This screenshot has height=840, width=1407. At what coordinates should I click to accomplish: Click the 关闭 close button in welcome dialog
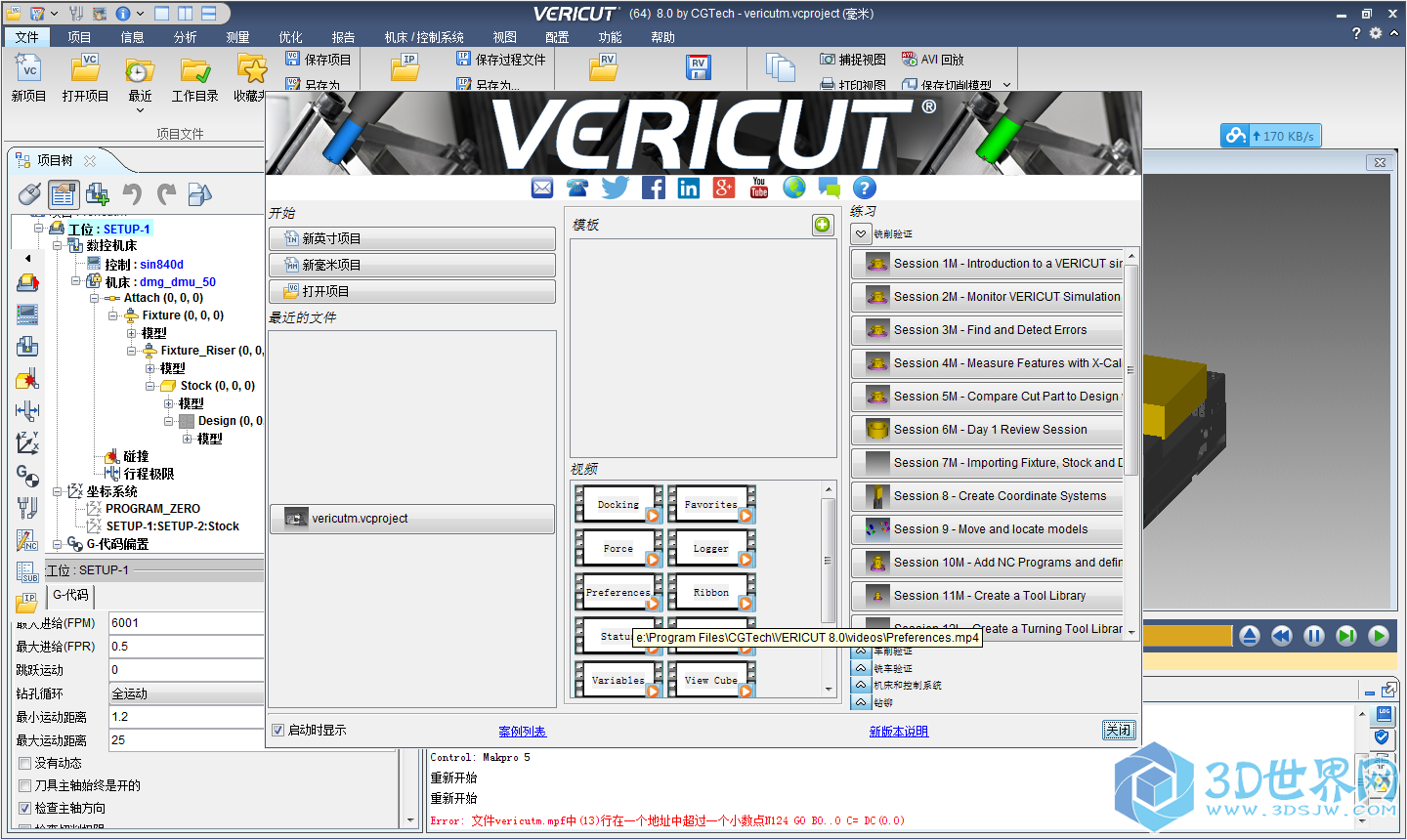(x=1119, y=730)
